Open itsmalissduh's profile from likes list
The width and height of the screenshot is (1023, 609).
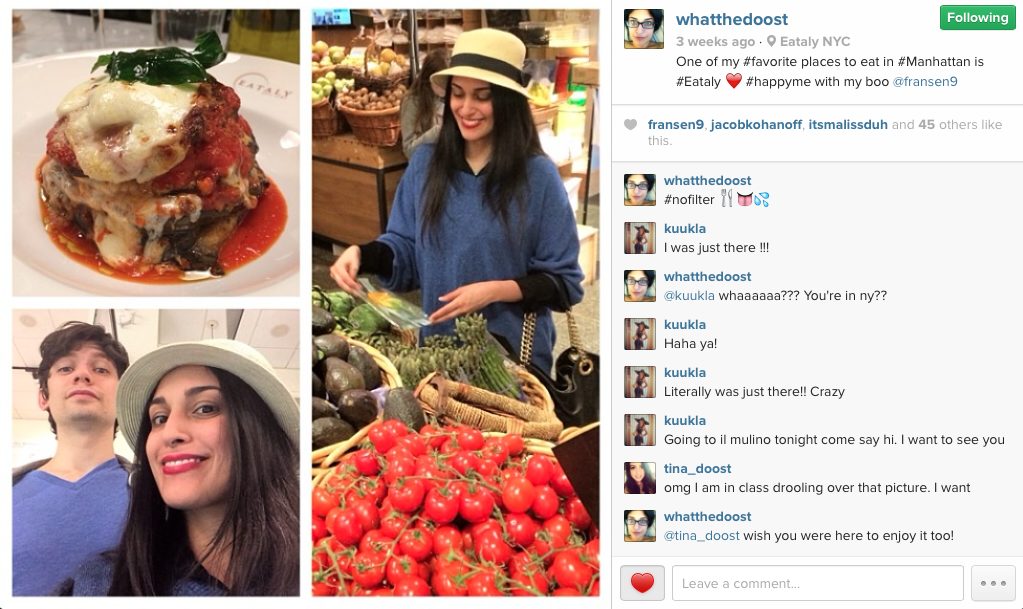click(847, 125)
